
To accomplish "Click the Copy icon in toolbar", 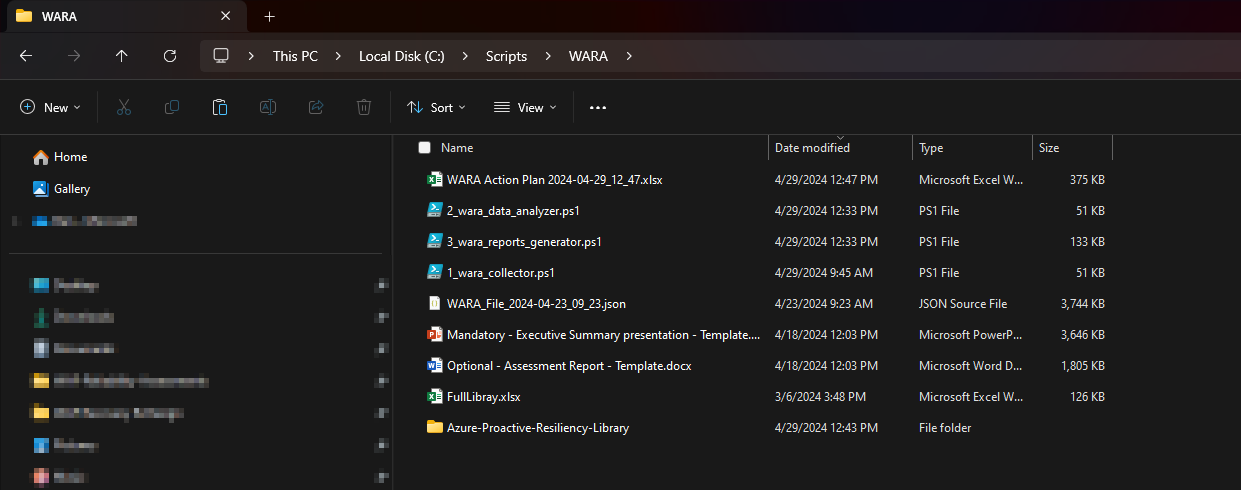I will 172,107.
